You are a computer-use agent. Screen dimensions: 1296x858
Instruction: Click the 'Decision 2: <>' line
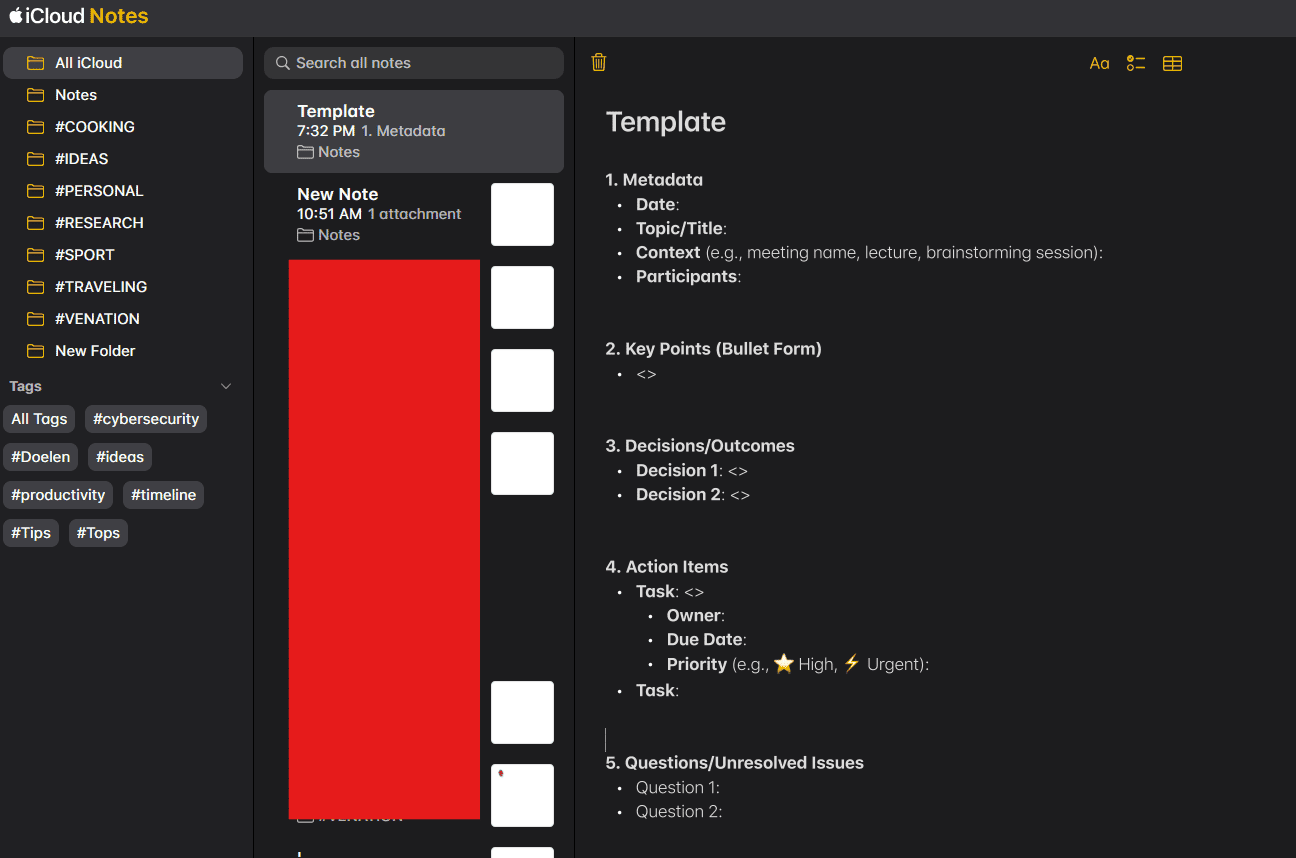(693, 494)
